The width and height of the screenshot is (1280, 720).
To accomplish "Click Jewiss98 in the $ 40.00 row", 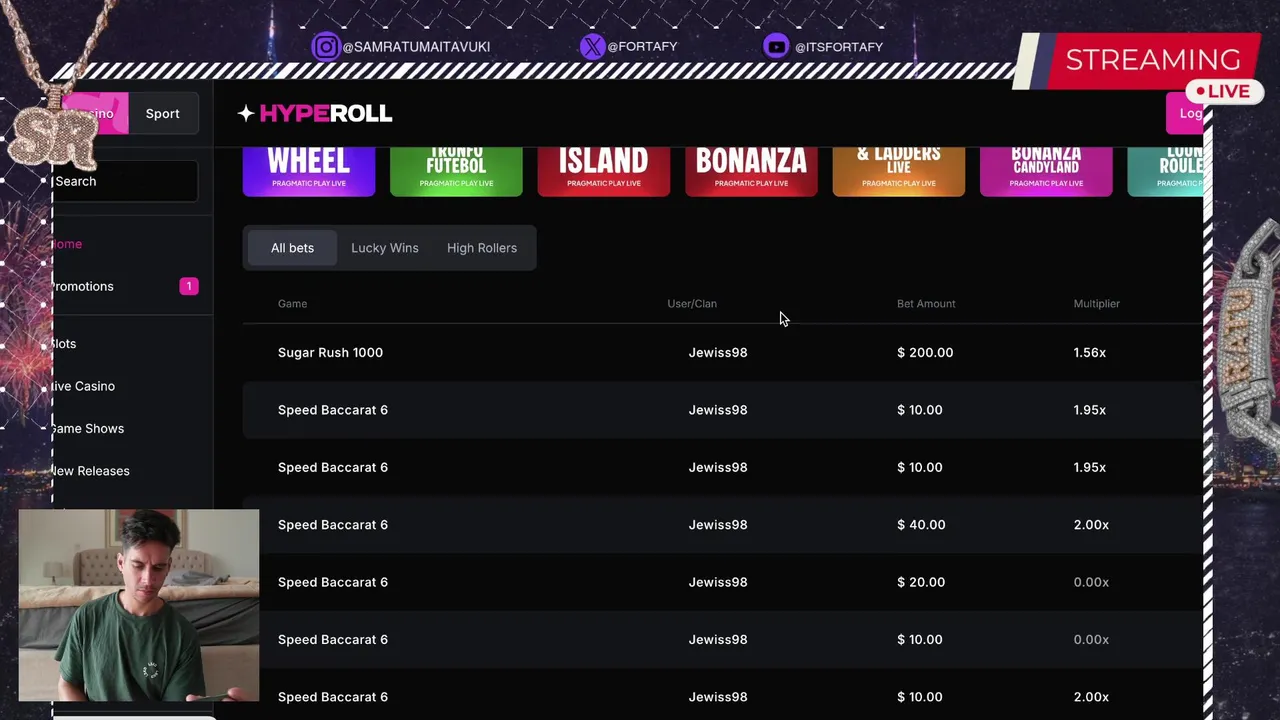I will click(718, 525).
